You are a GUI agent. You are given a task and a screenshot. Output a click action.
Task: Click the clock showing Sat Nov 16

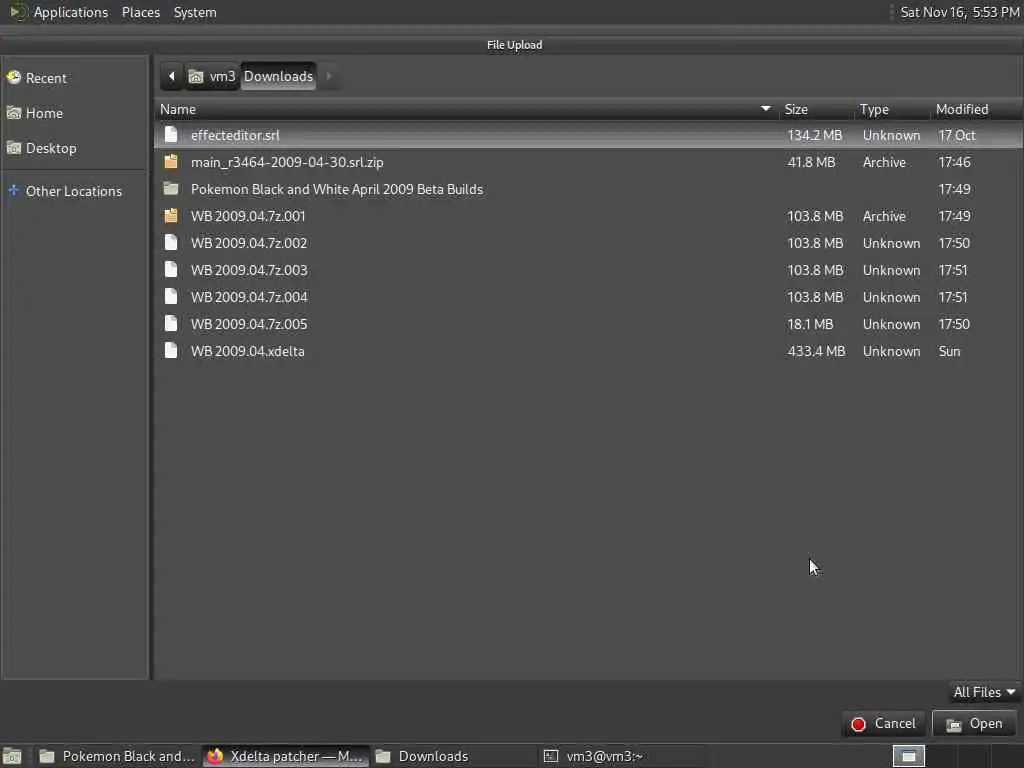click(959, 12)
